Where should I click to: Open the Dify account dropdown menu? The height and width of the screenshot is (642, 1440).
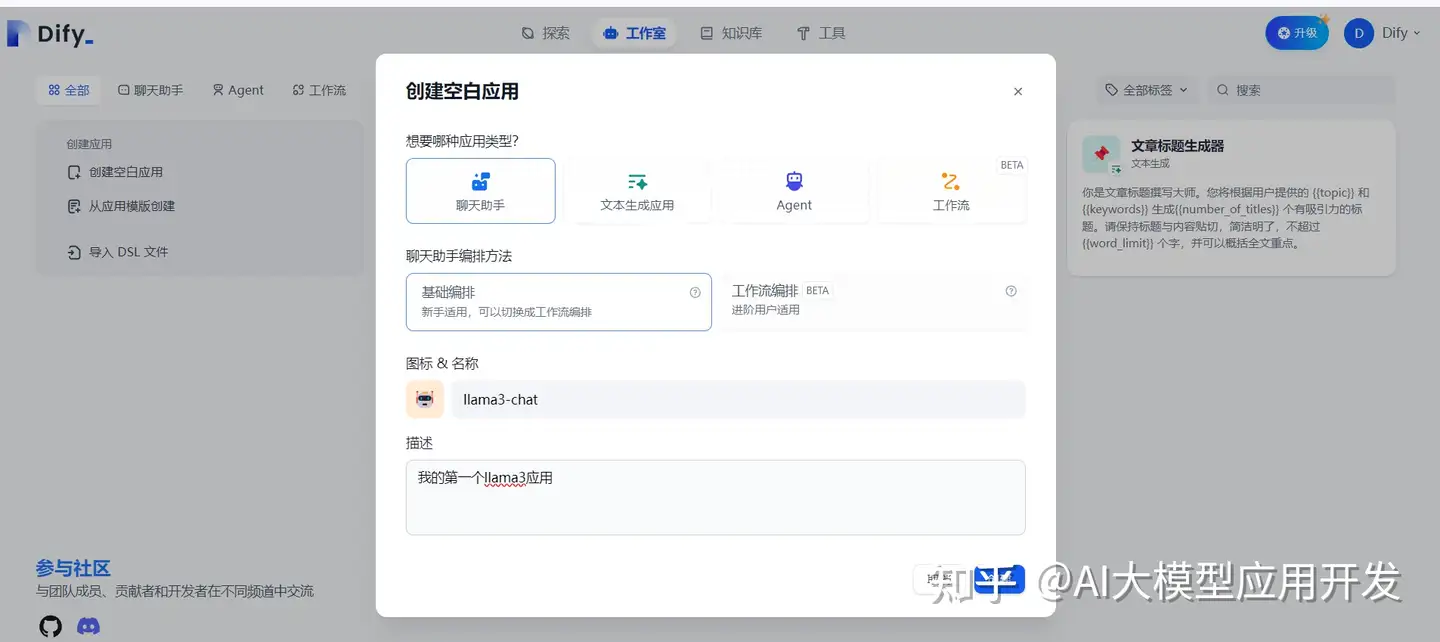point(1383,33)
